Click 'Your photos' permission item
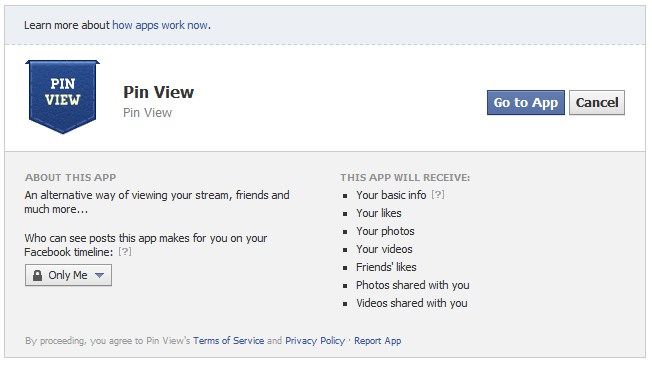Image resolution: width=652 pixels, height=366 pixels. point(385,231)
